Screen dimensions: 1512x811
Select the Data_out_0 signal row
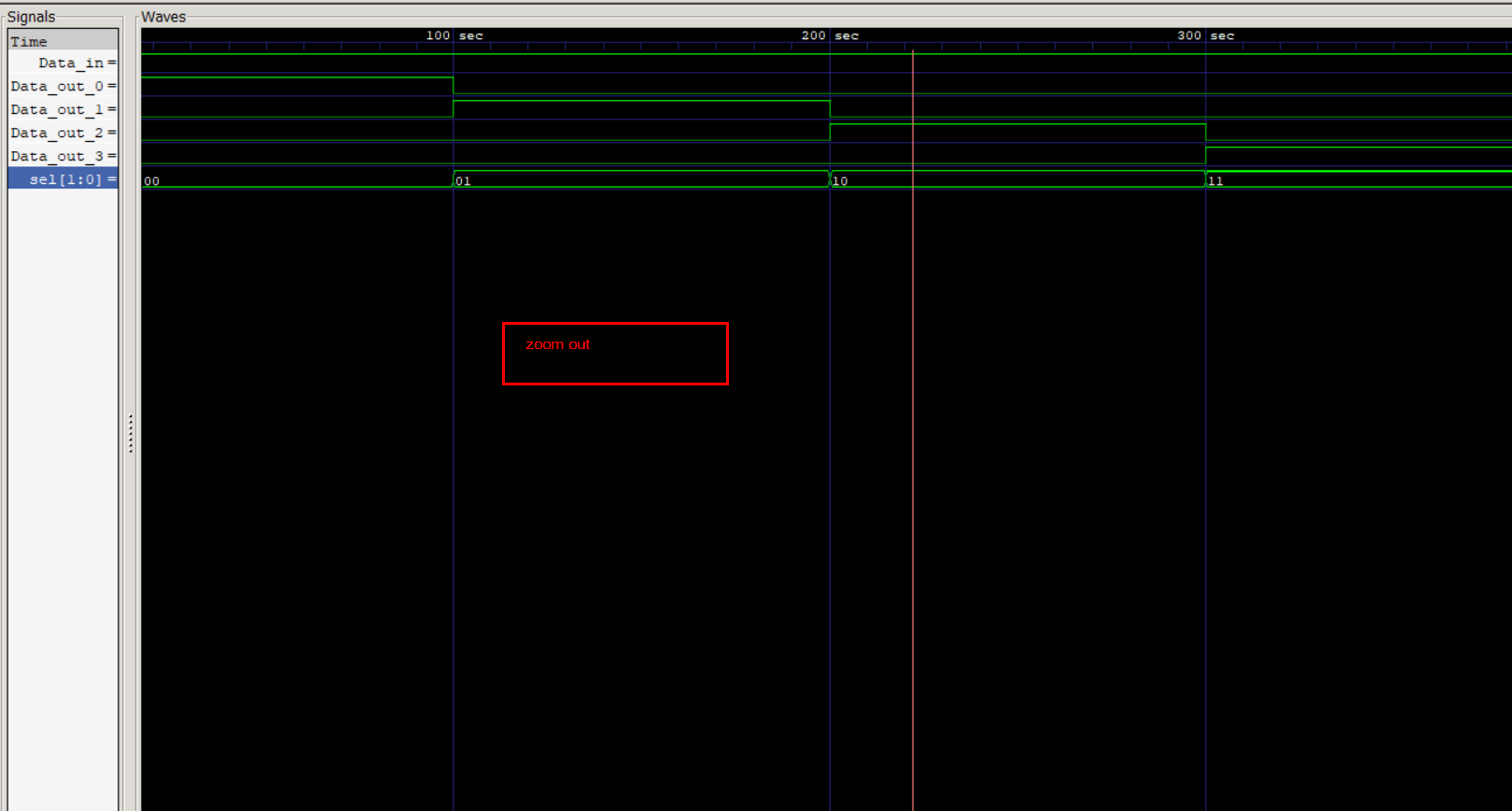(x=63, y=86)
